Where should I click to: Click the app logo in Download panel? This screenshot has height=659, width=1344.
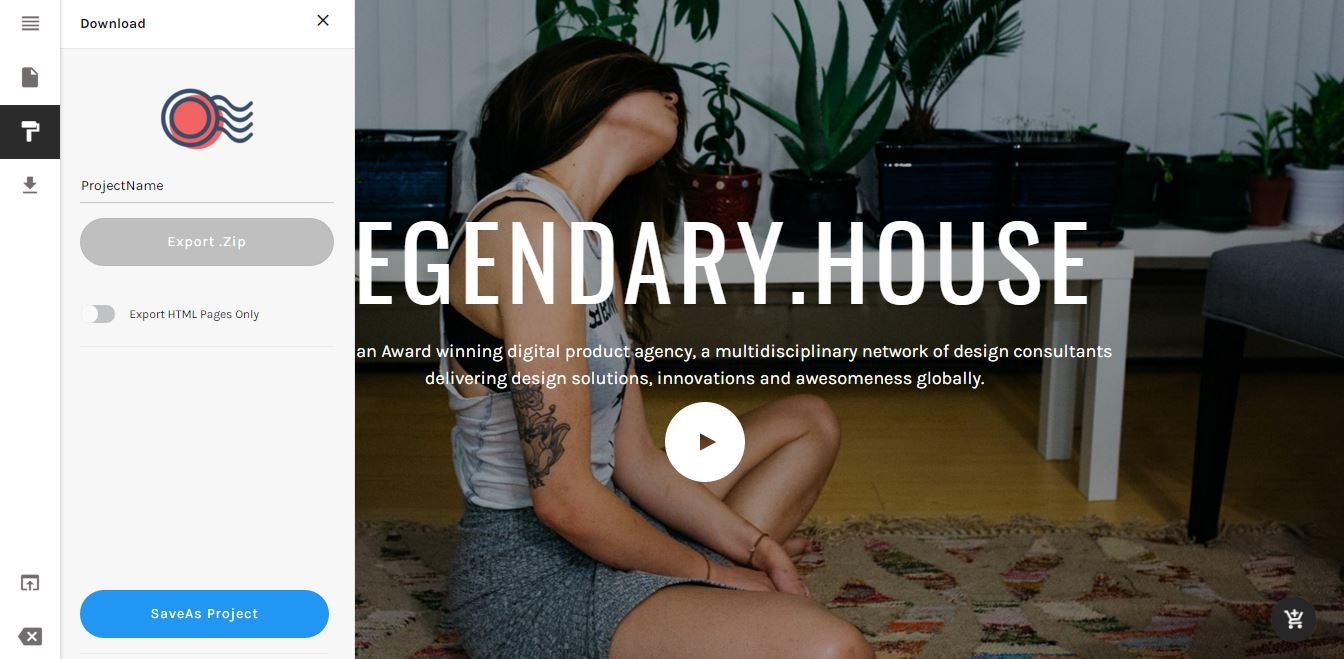(x=207, y=119)
